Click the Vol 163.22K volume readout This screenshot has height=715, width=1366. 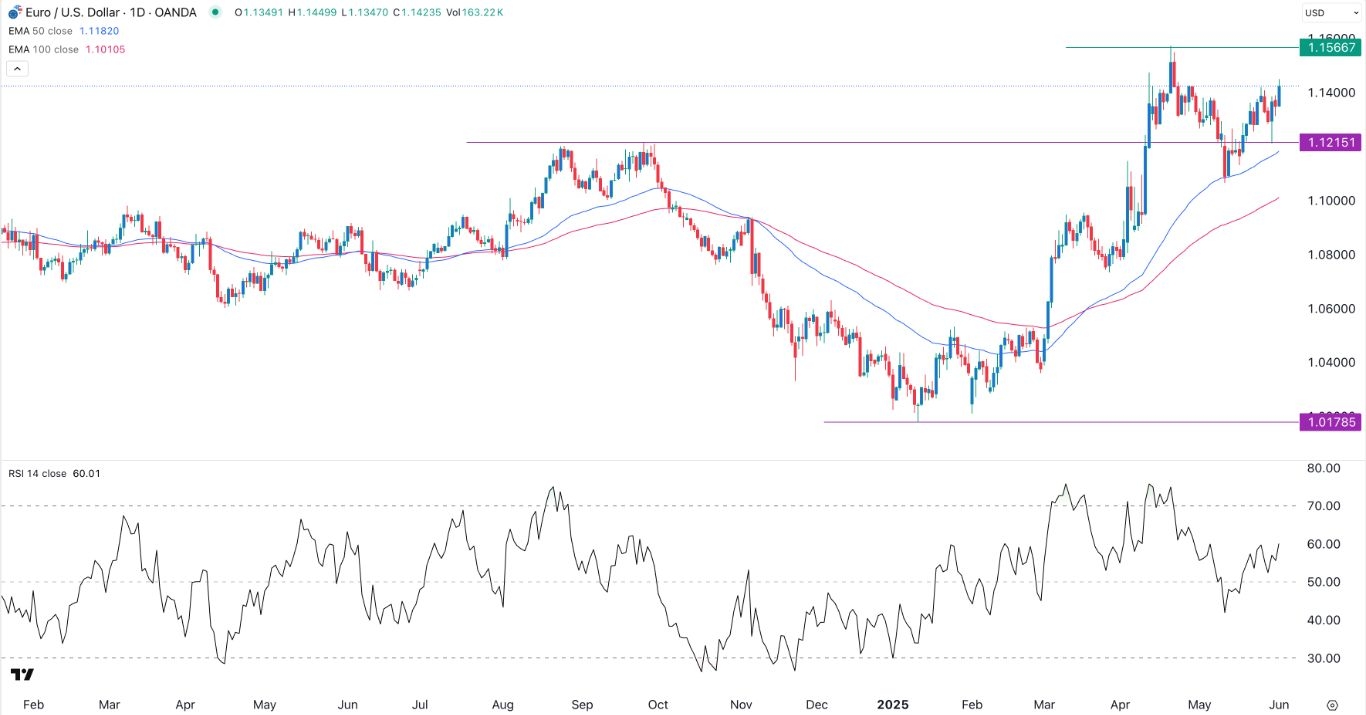[475, 12]
